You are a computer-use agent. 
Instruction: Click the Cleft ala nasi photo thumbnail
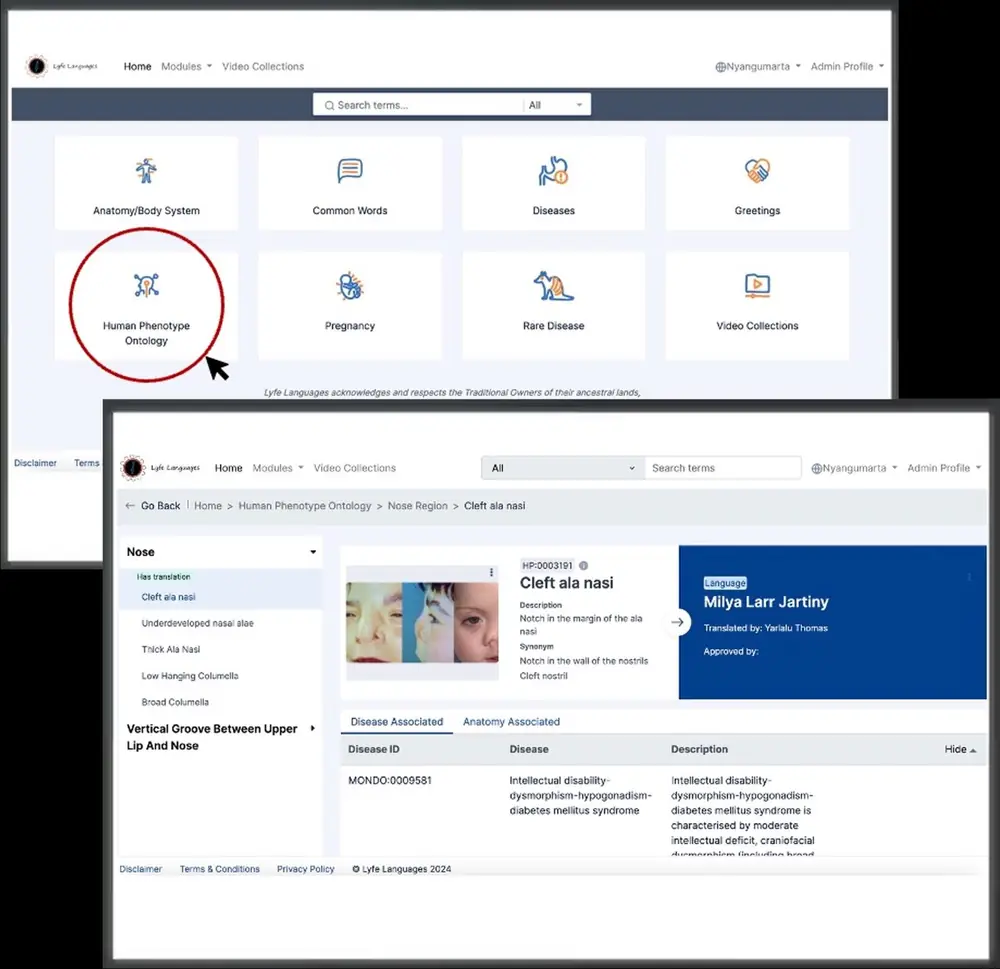[x=422, y=622]
